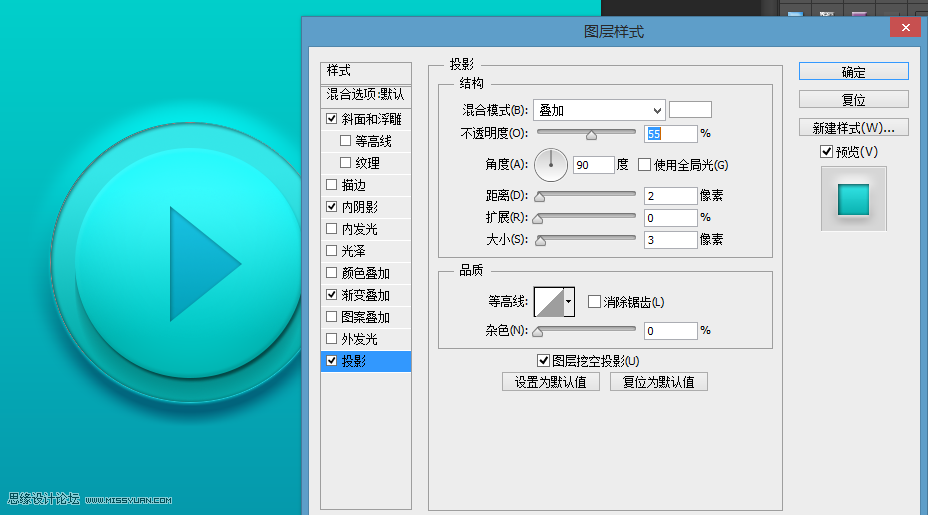Click the 大小 slider handle
The width and height of the screenshot is (928, 515).
[540, 241]
